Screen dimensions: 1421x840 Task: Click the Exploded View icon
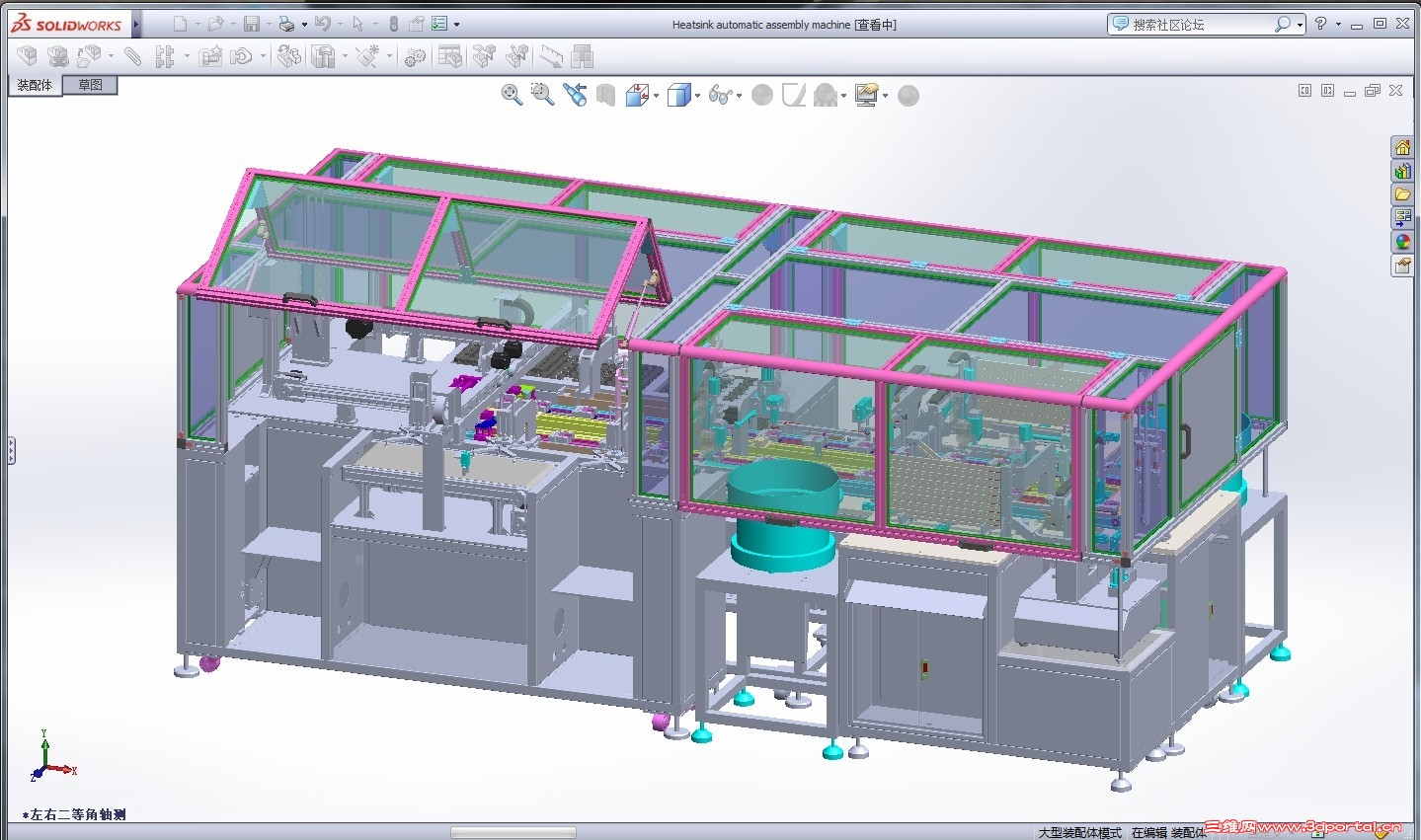484,57
